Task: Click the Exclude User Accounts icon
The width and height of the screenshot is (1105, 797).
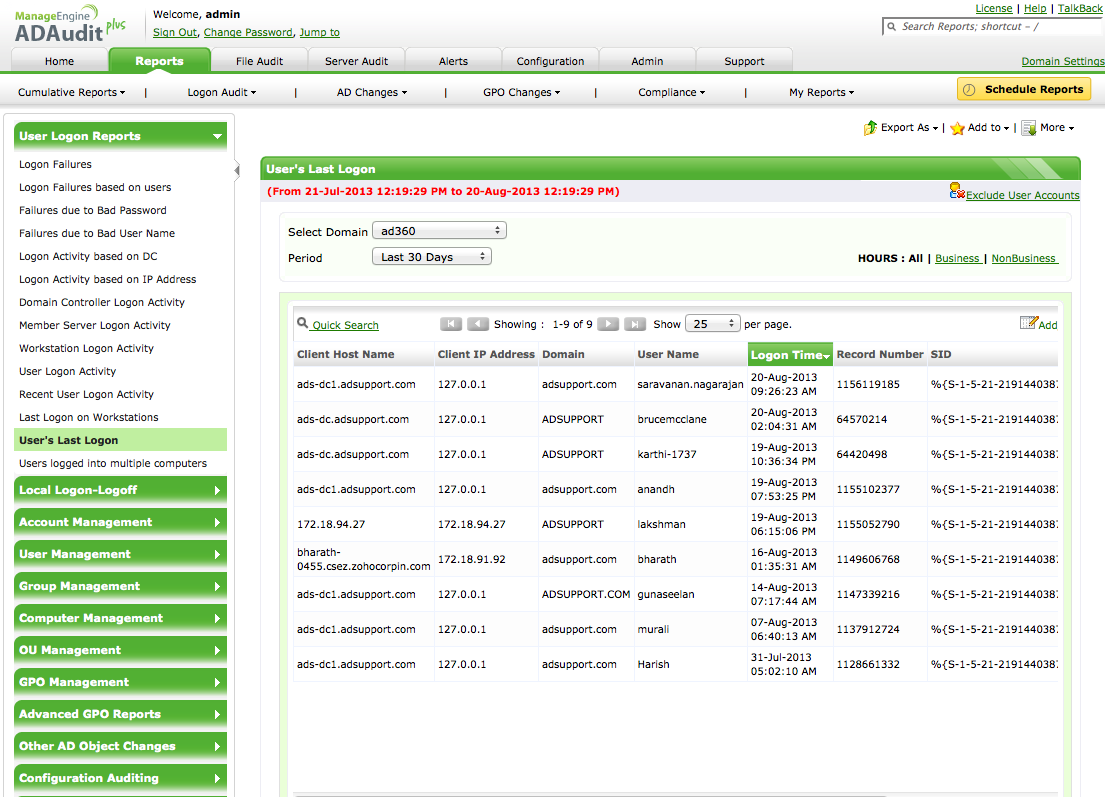Action: [x=956, y=191]
